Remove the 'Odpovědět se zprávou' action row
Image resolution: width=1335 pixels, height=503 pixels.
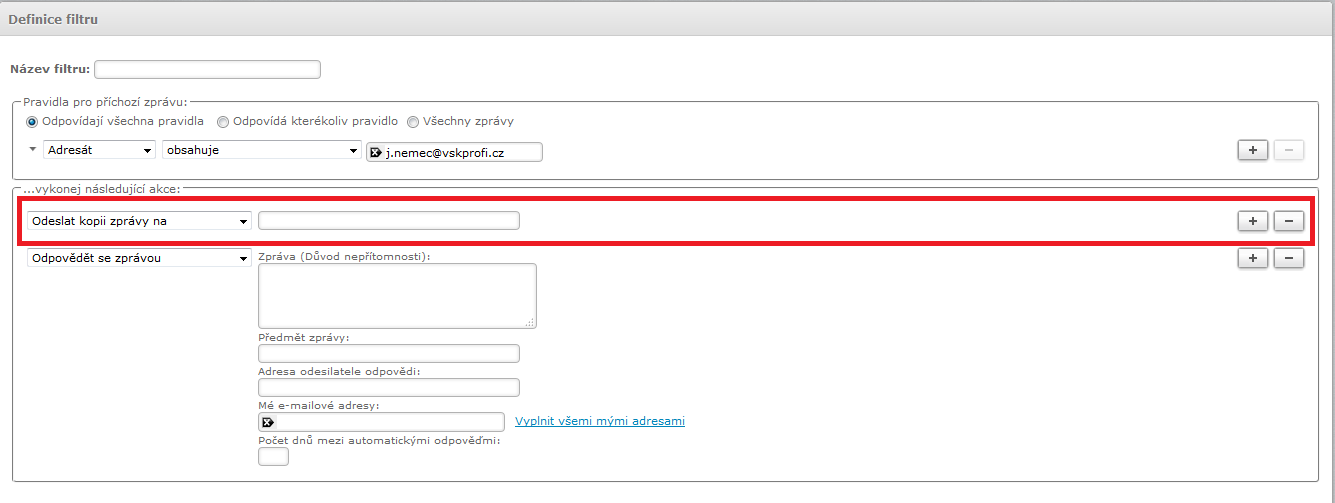point(1288,258)
